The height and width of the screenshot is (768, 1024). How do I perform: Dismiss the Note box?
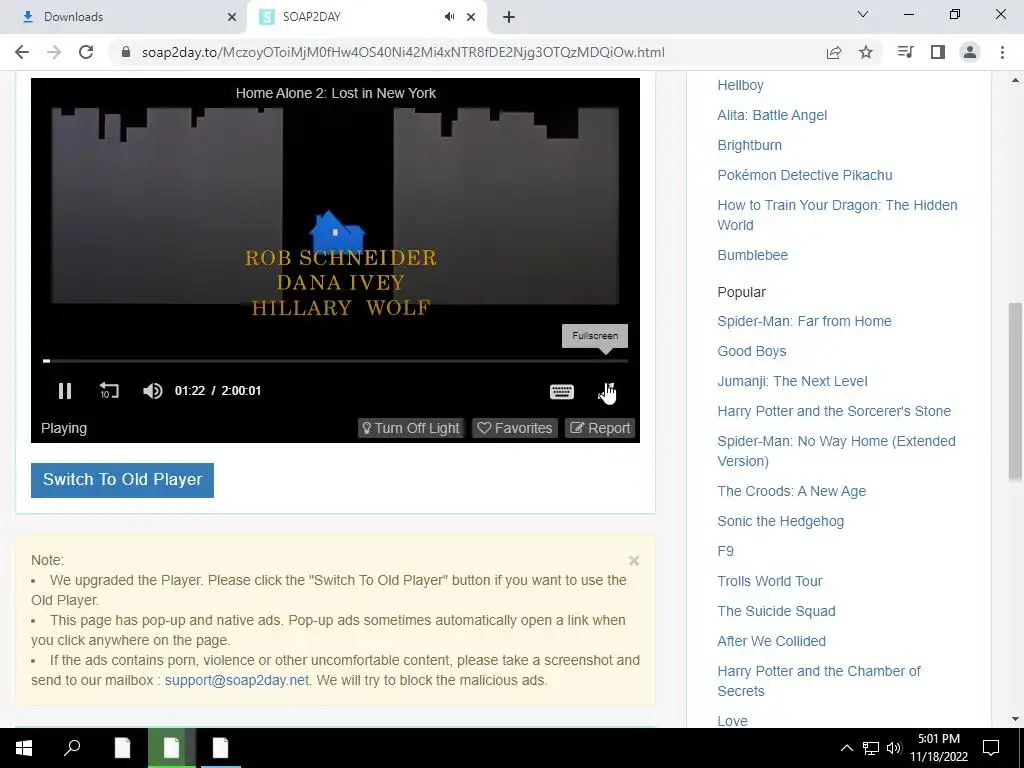tap(633, 561)
